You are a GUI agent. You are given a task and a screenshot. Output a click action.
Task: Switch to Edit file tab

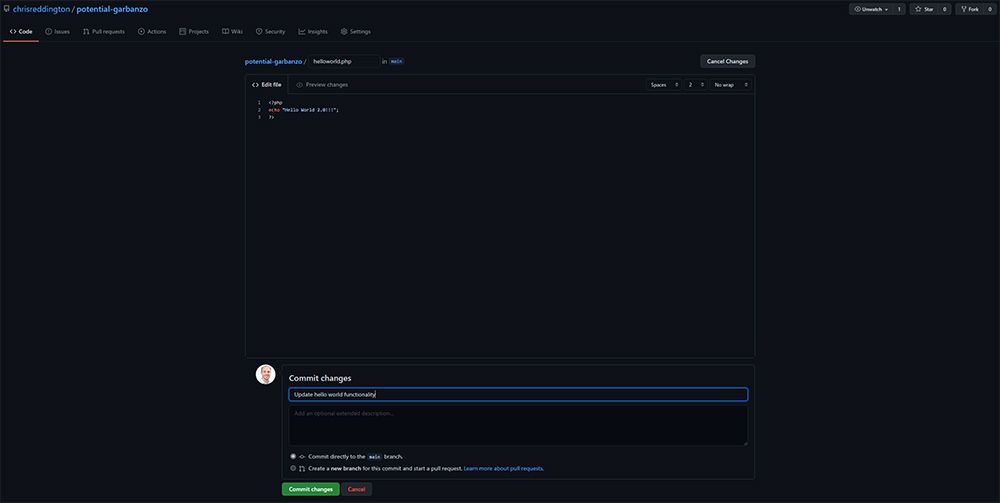(267, 84)
